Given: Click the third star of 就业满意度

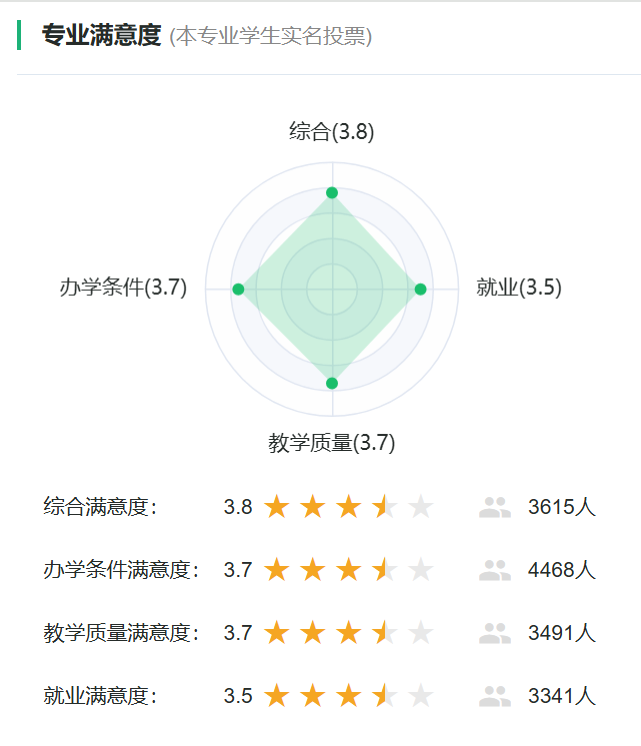Looking at the screenshot, I should (x=349, y=696).
